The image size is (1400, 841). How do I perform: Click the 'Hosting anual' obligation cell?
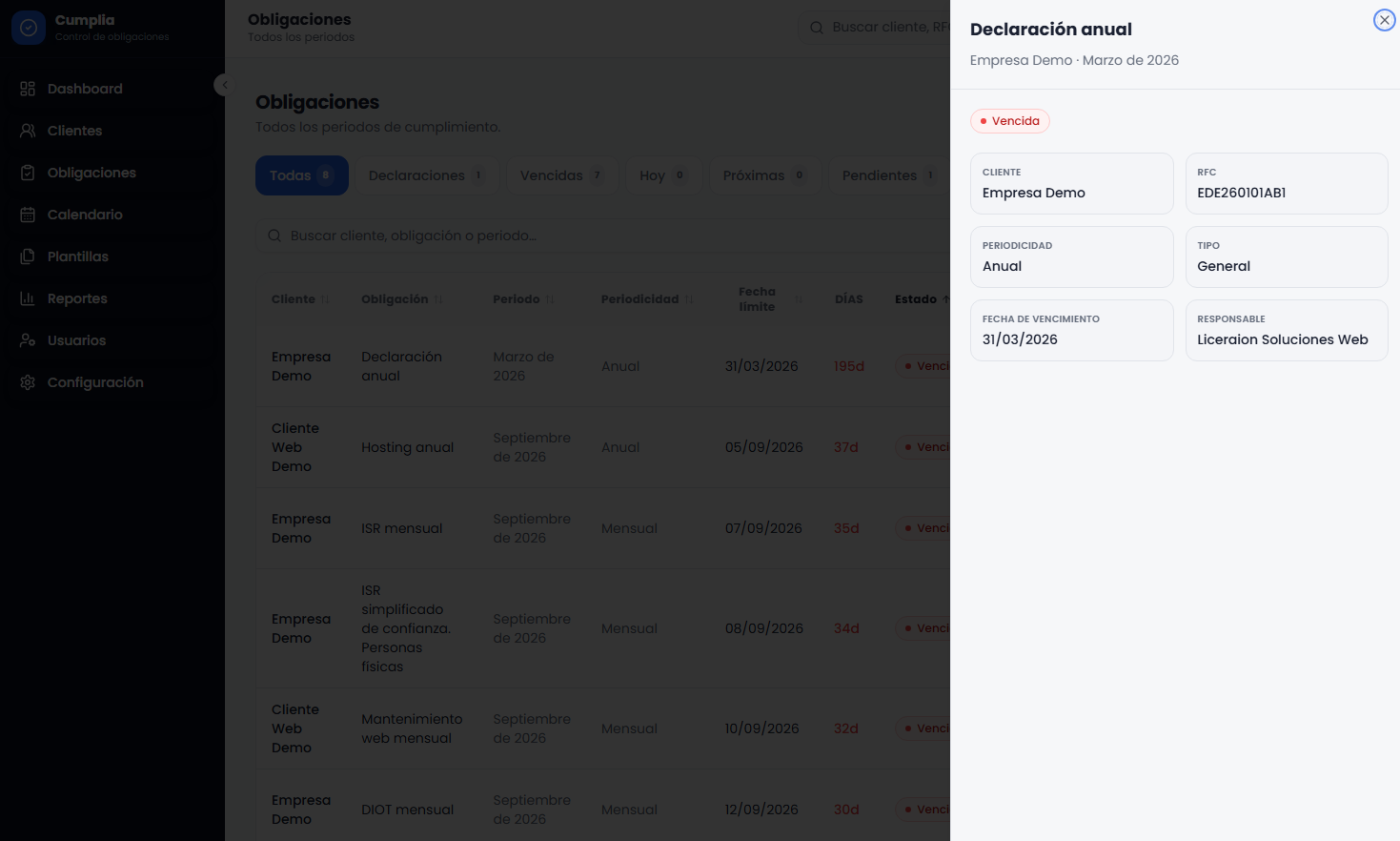[x=407, y=447]
